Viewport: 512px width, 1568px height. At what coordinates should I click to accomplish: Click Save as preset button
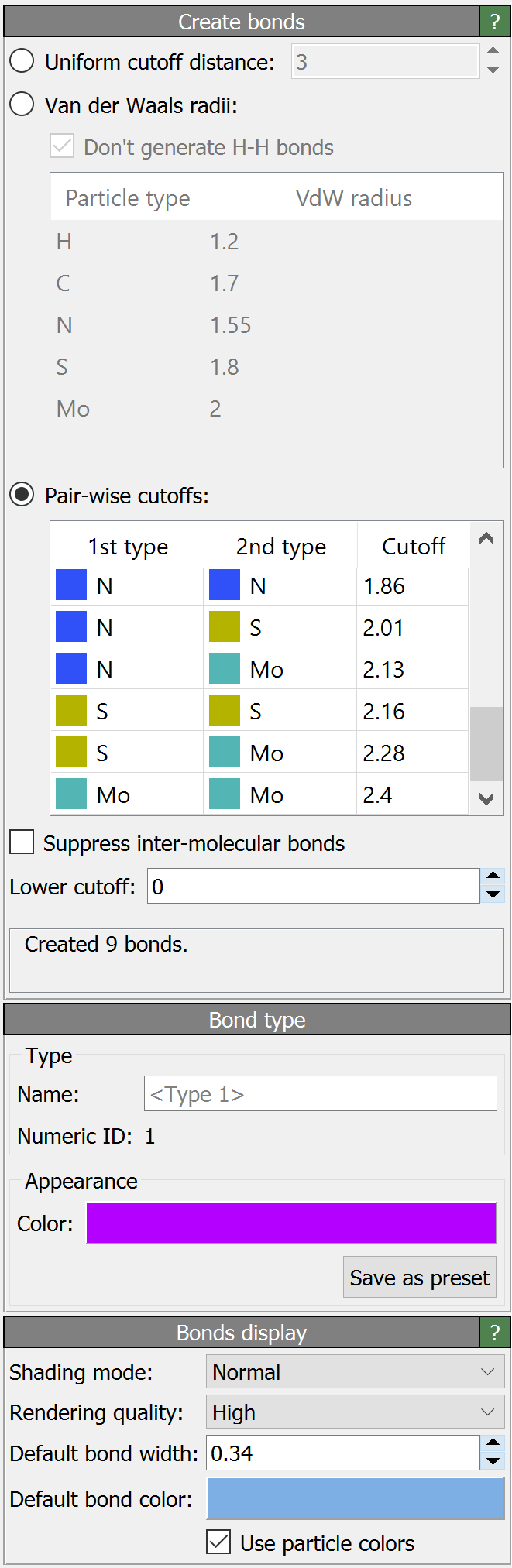pyautogui.click(x=419, y=1278)
